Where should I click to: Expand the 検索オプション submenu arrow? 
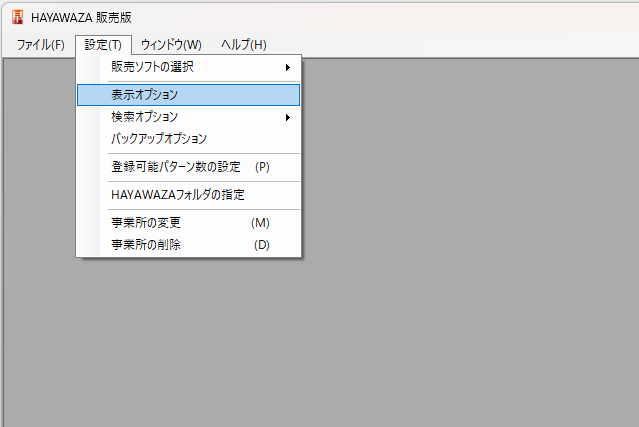tap(288, 117)
